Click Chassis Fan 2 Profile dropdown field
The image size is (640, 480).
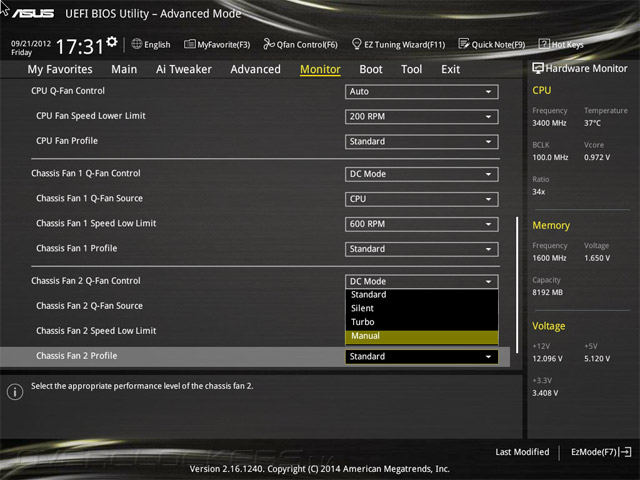422,357
